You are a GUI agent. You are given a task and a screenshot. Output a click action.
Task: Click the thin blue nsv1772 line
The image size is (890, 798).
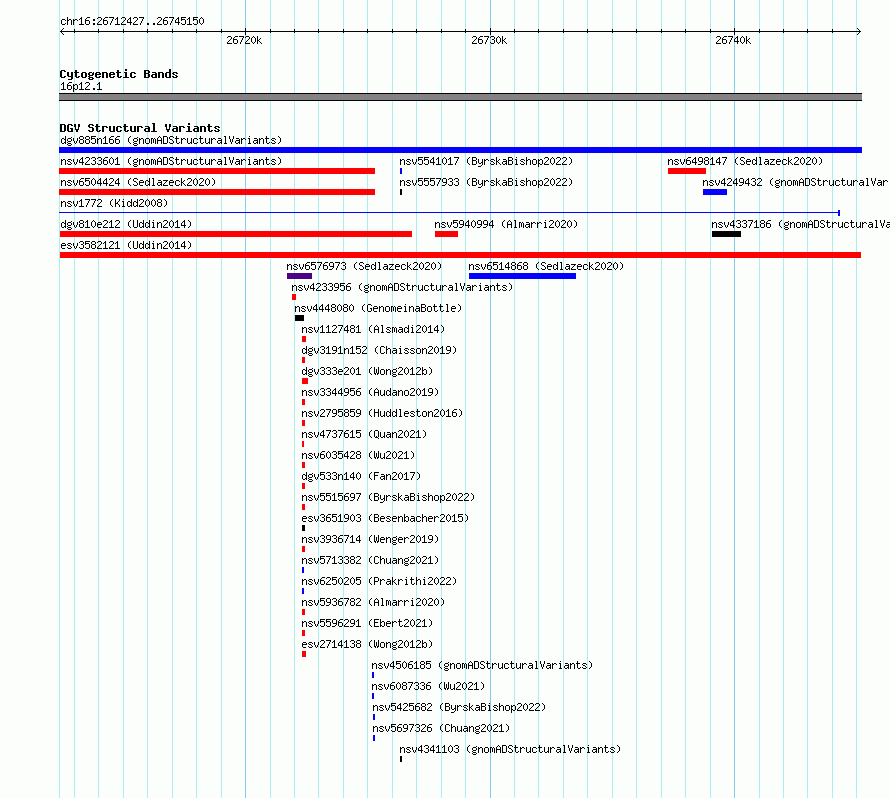[x=449, y=213]
